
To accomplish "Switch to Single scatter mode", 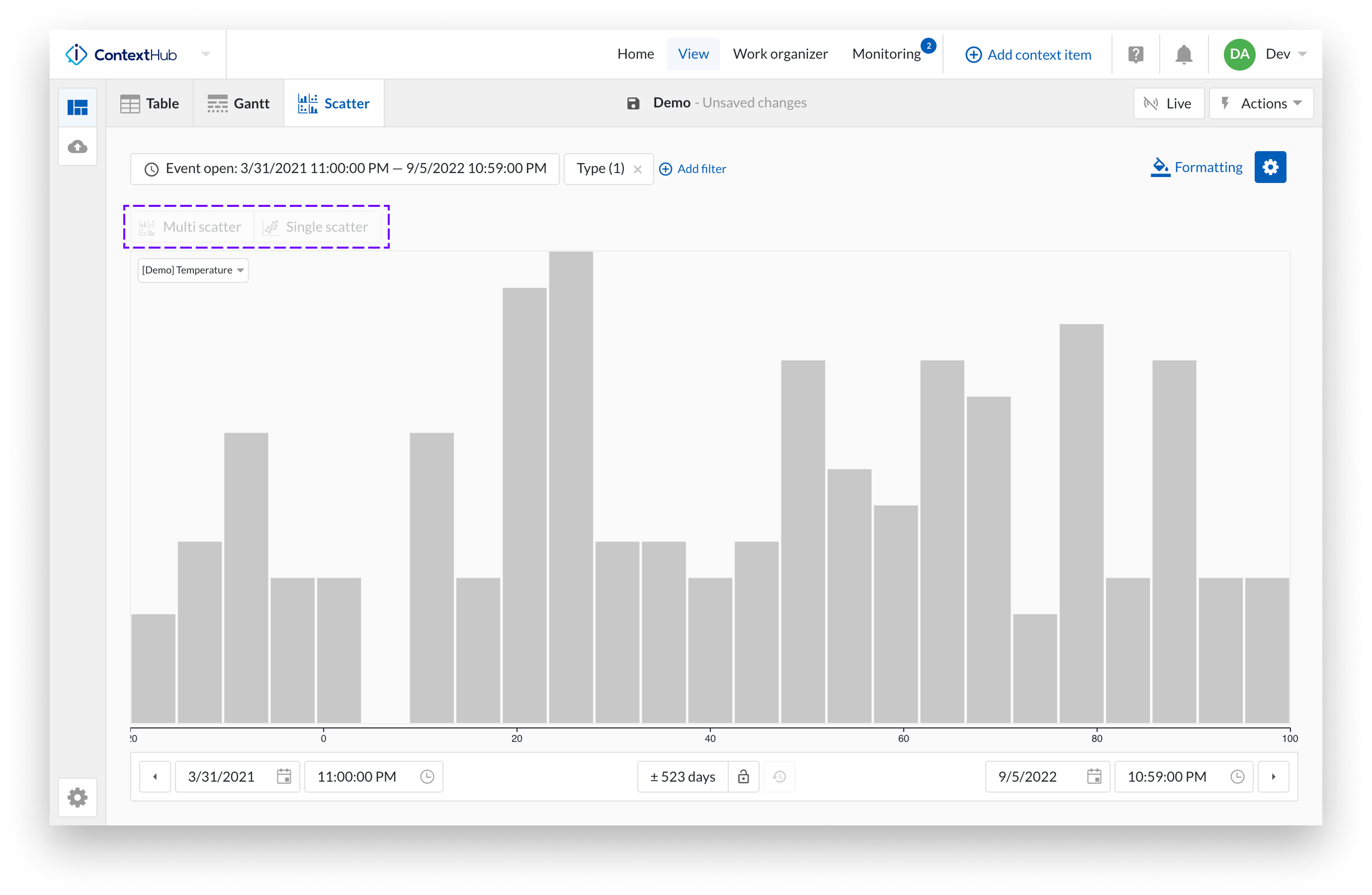I will (317, 227).
